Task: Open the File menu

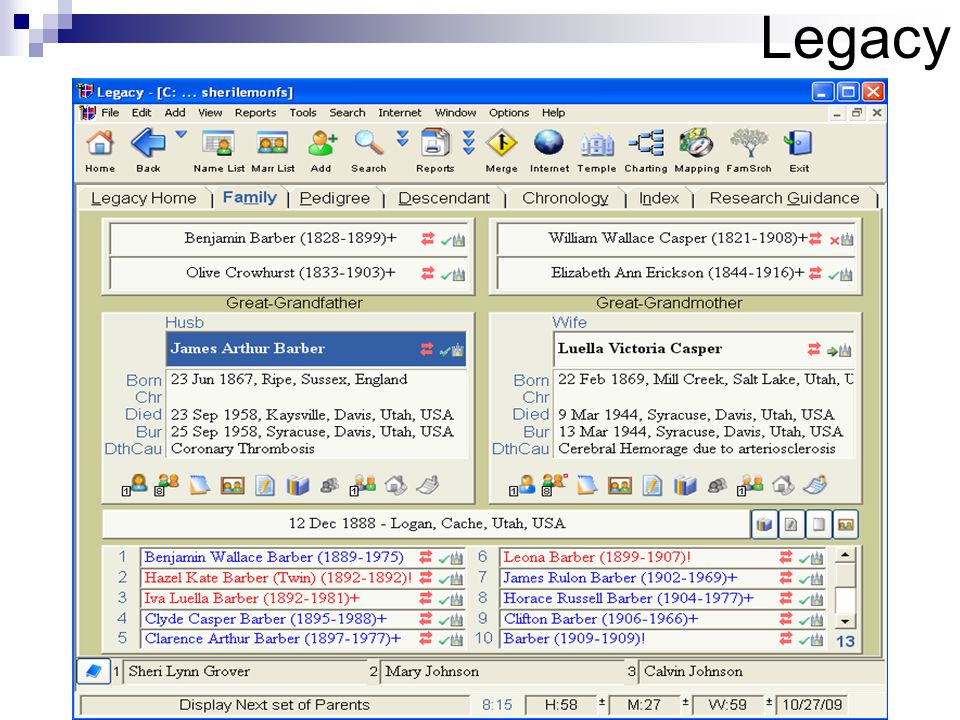Action: [110, 113]
